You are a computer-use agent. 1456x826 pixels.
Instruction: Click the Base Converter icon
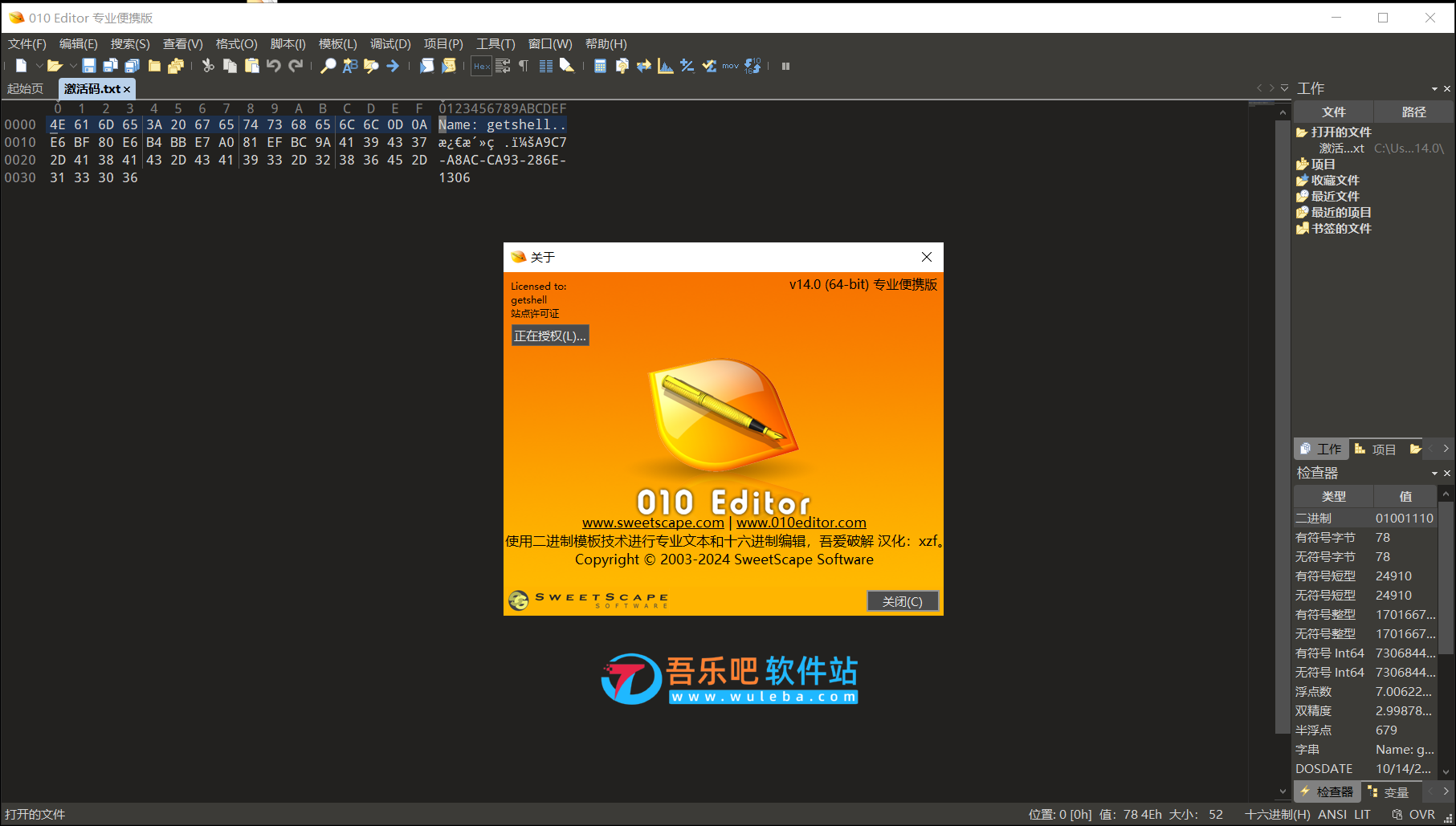click(752, 66)
